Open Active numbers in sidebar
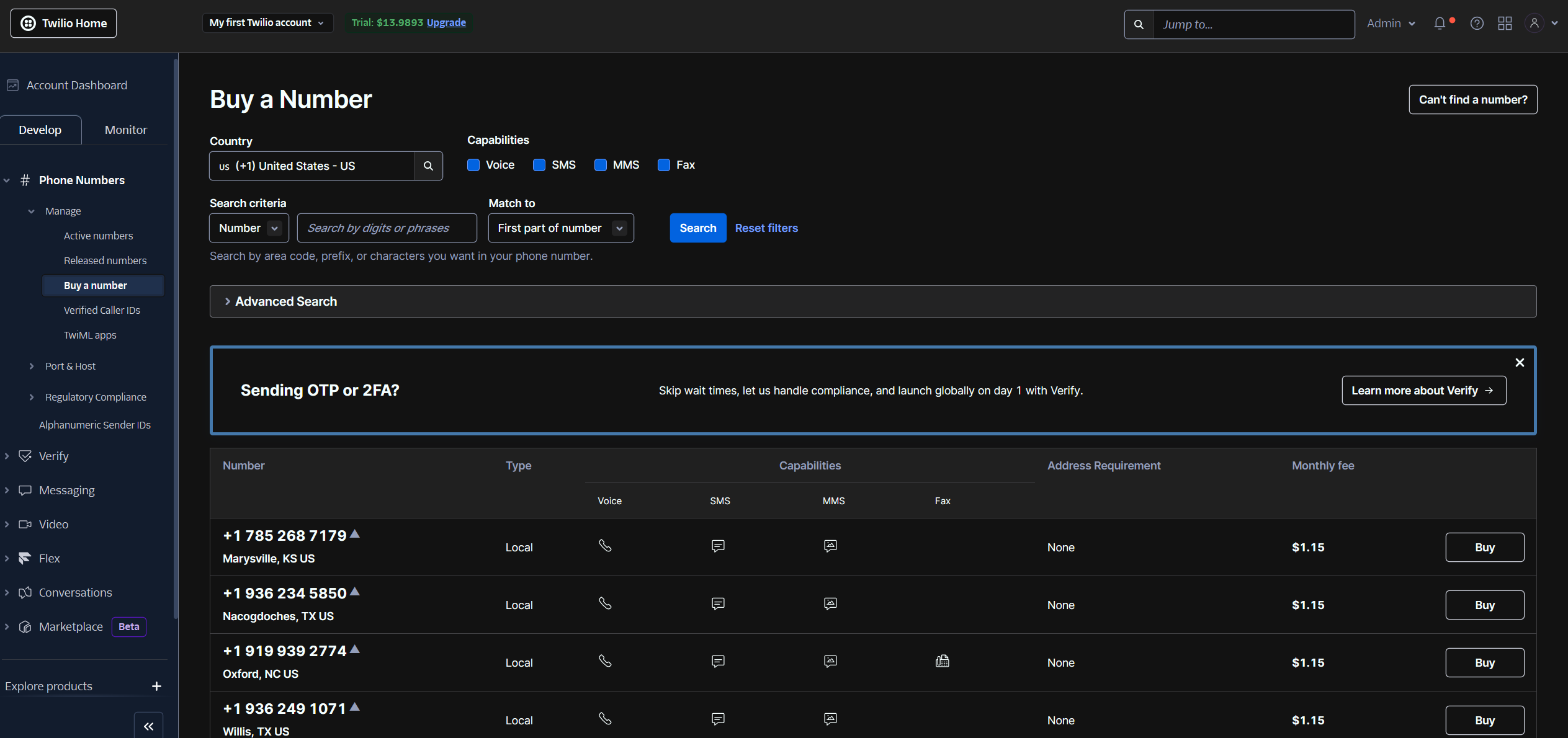The width and height of the screenshot is (1568, 738). click(98, 236)
